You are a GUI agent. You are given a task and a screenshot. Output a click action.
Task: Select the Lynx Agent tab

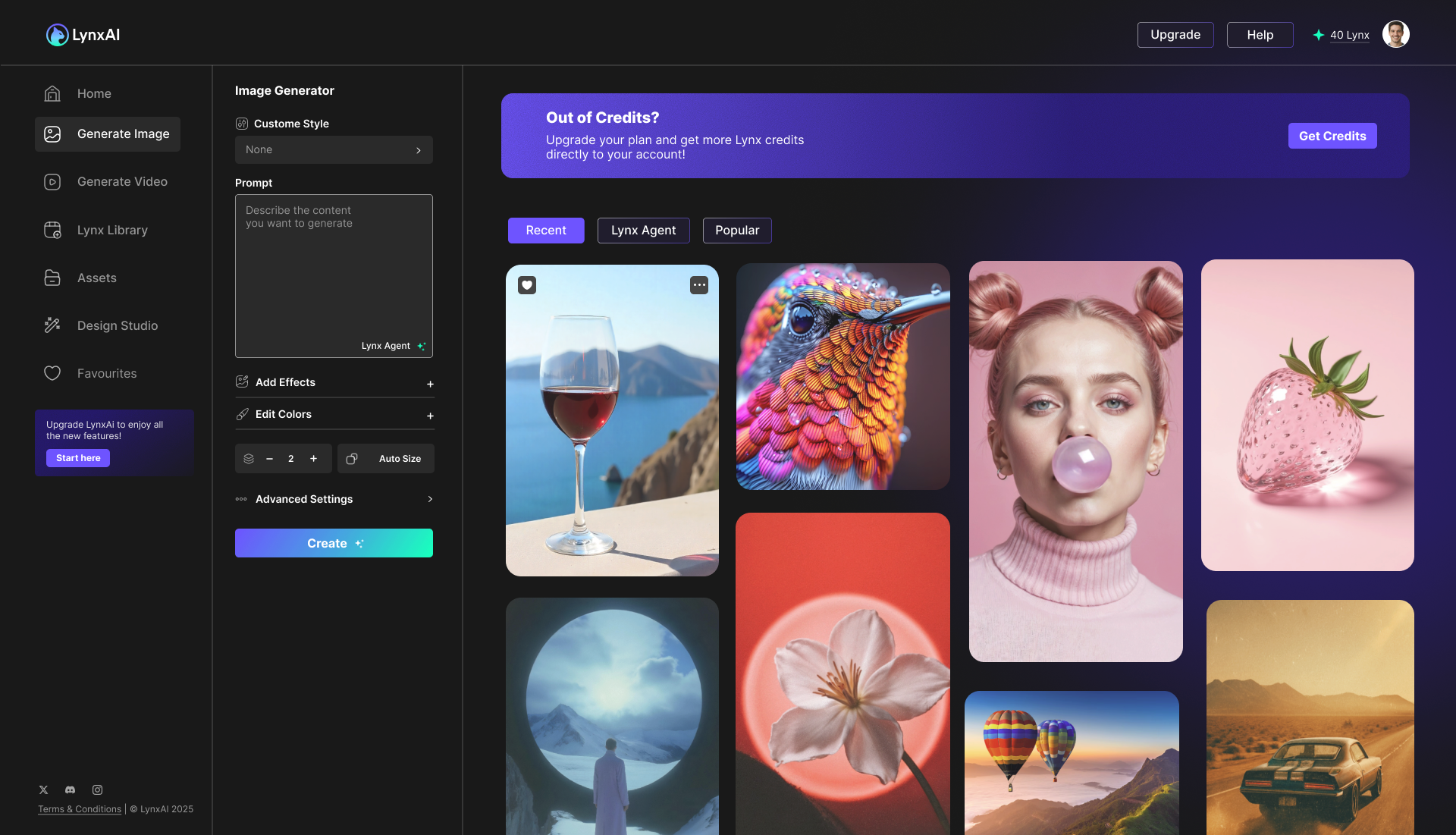(x=643, y=231)
